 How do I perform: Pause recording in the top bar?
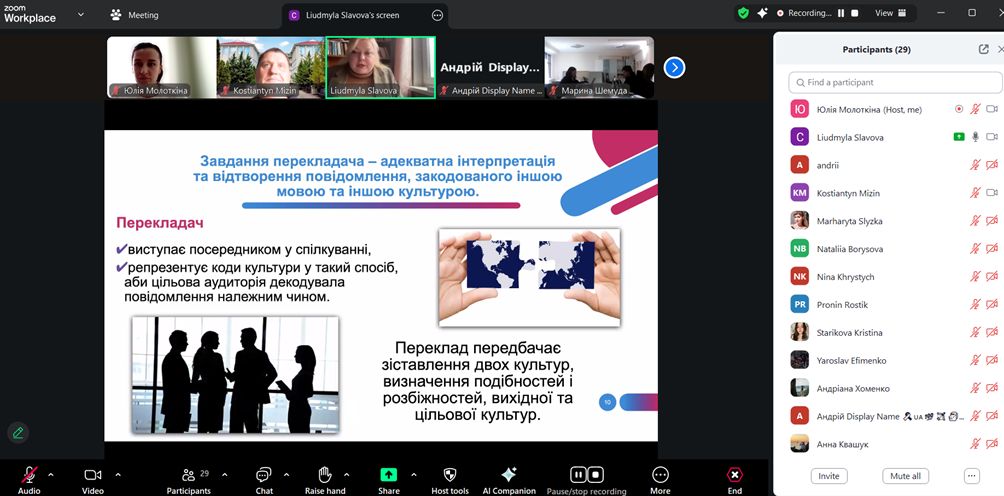(x=841, y=13)
